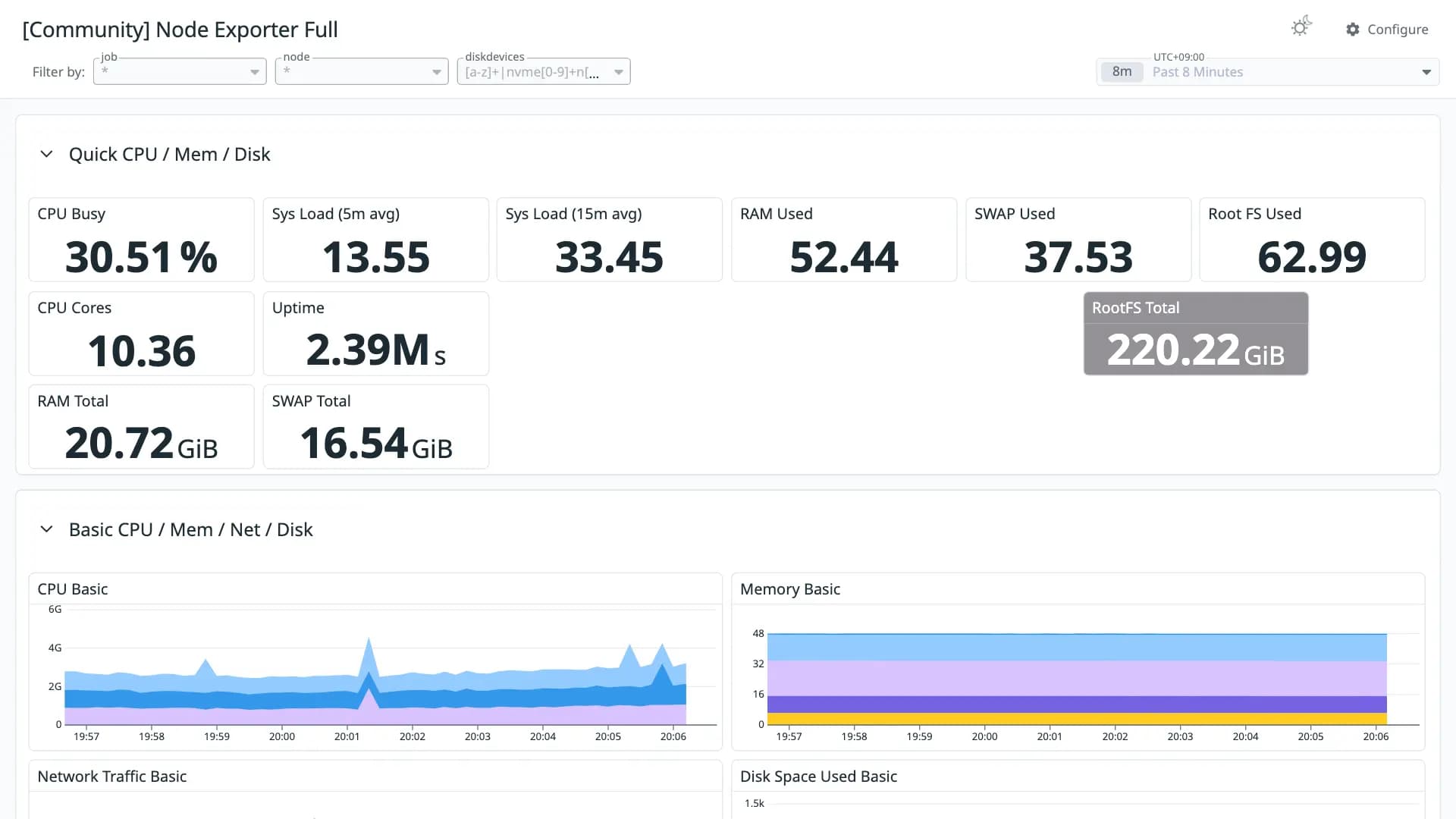Open the job filter dropdown

(180, 71)
